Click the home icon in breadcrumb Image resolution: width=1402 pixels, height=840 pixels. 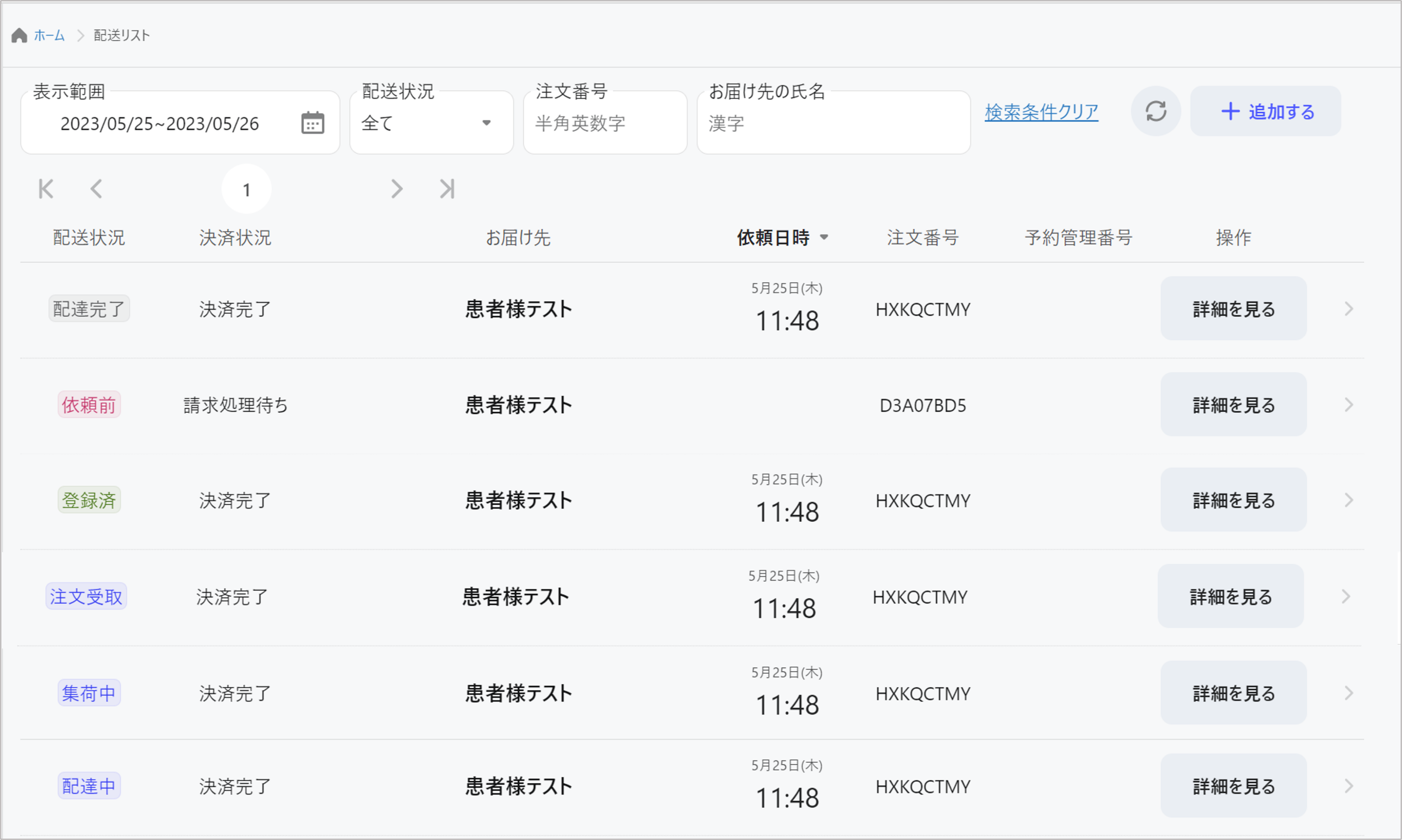[19, 35]
